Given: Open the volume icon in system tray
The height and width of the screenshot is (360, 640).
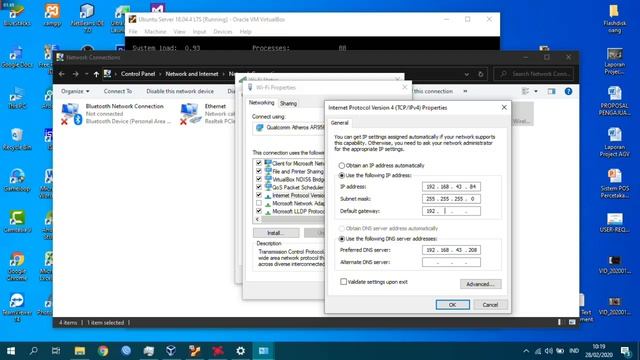Looking at the screenshot, I should pos(549,351).
